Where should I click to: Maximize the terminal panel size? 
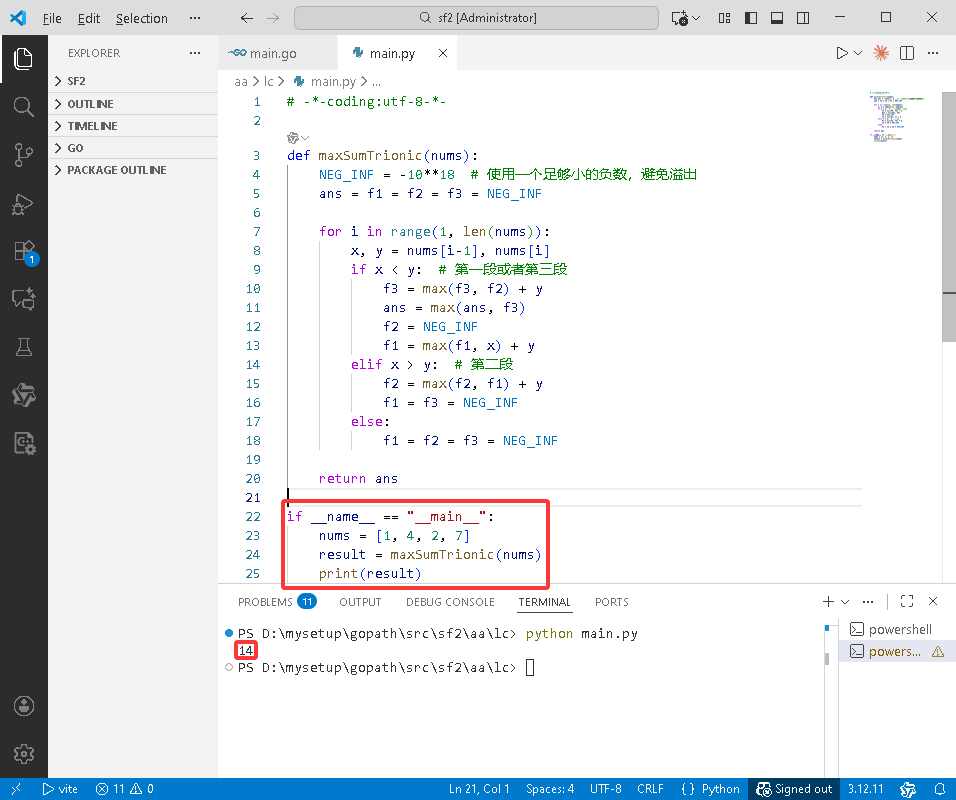tap(907, 601)
